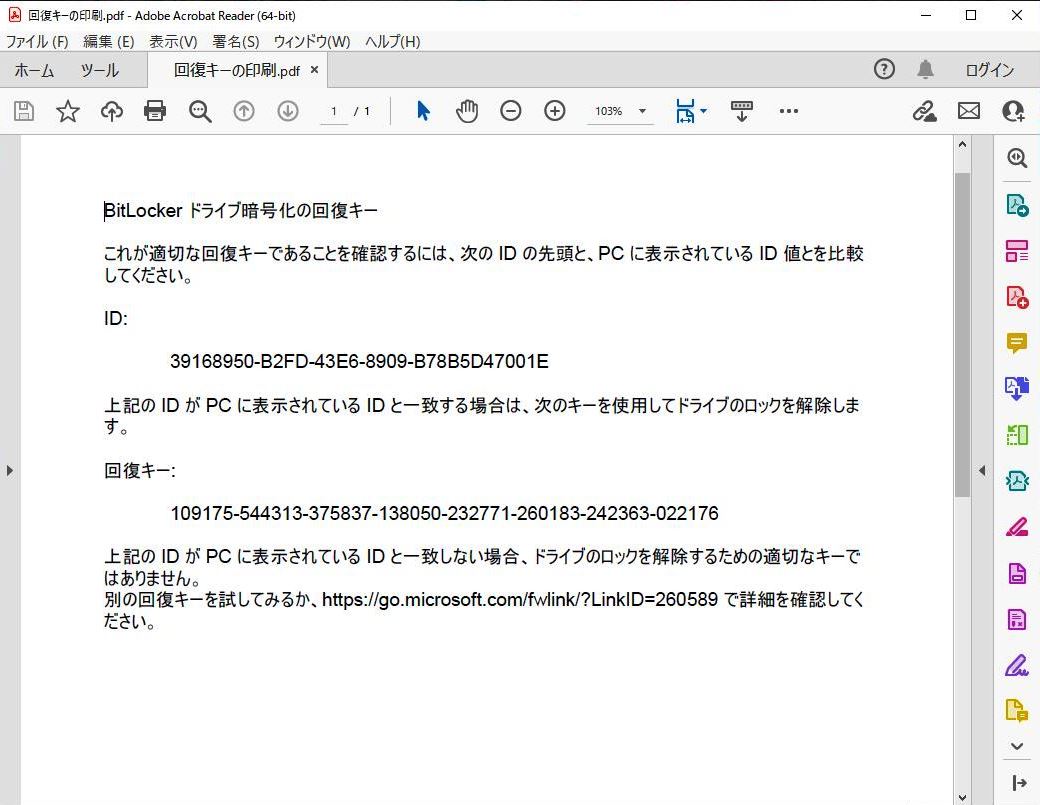Viewport: 1040px width, 805px height.
Task: Show more tools with the ellipsis
Action: click(789, 111)
